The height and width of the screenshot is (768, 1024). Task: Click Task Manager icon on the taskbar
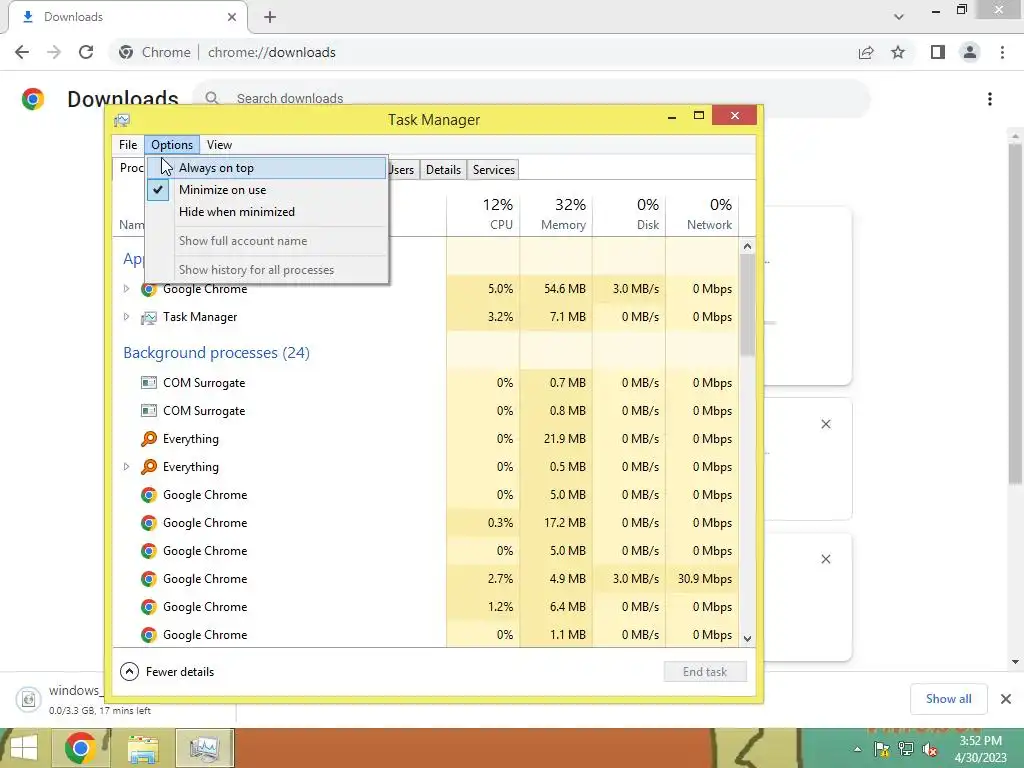tap(205, 748)
